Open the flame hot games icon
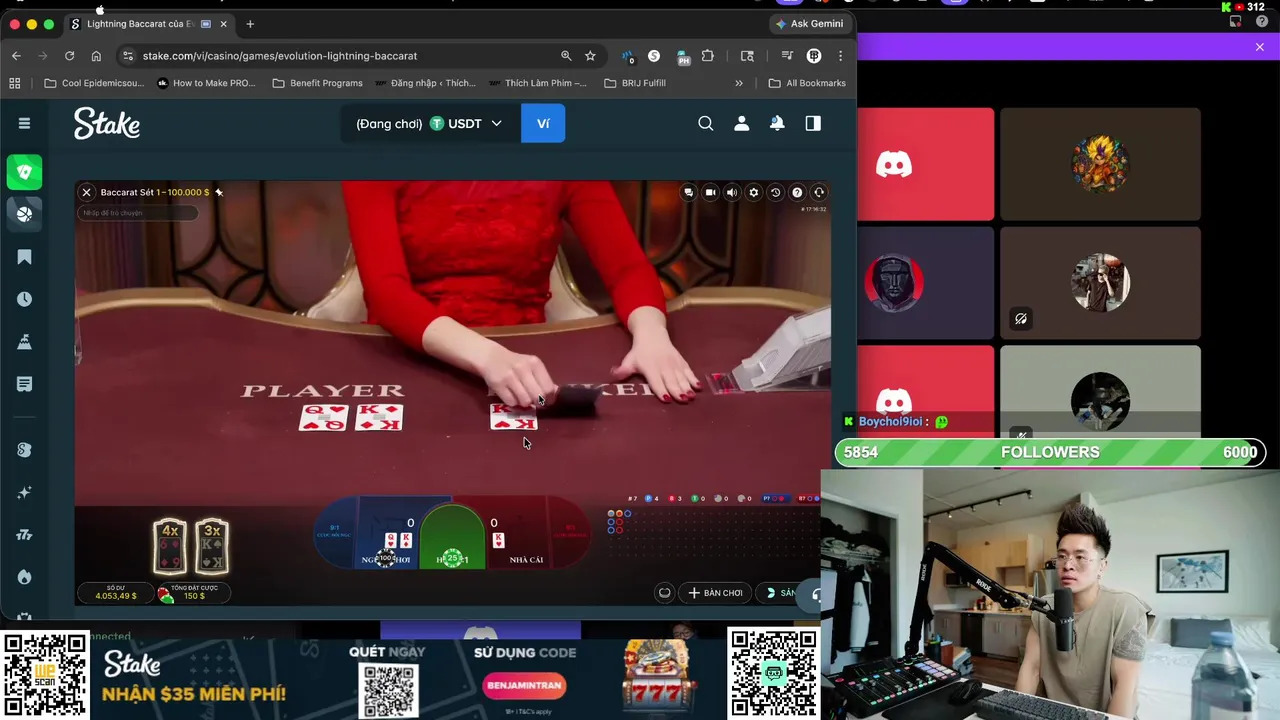Screen dimensions: 1280x720 [25, 577]
